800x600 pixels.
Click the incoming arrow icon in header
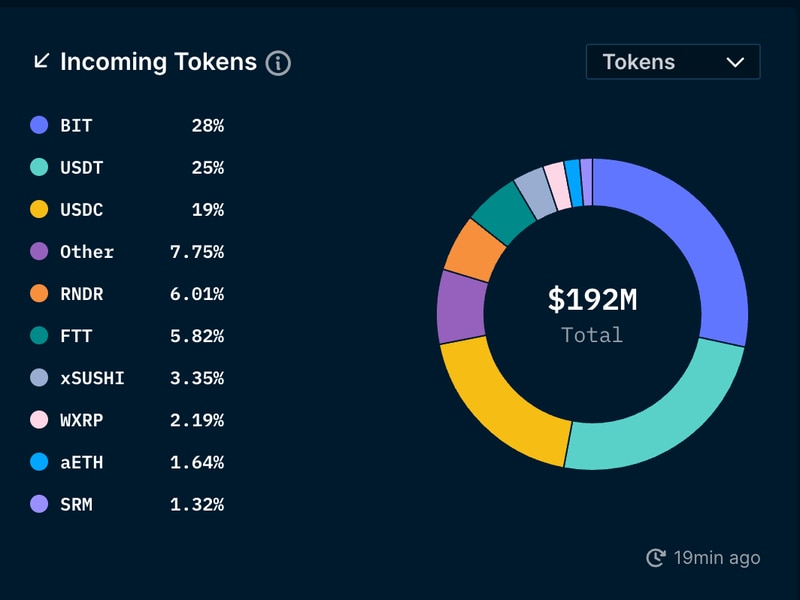pyautogui.click(x=41, y=61)
